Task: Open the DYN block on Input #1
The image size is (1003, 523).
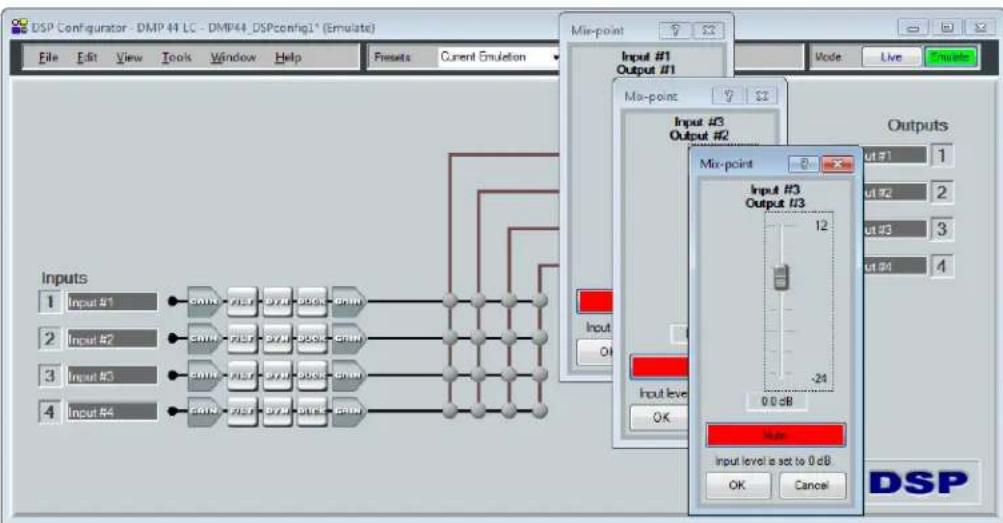Action: pyautogui.click(x=278, y=301)
